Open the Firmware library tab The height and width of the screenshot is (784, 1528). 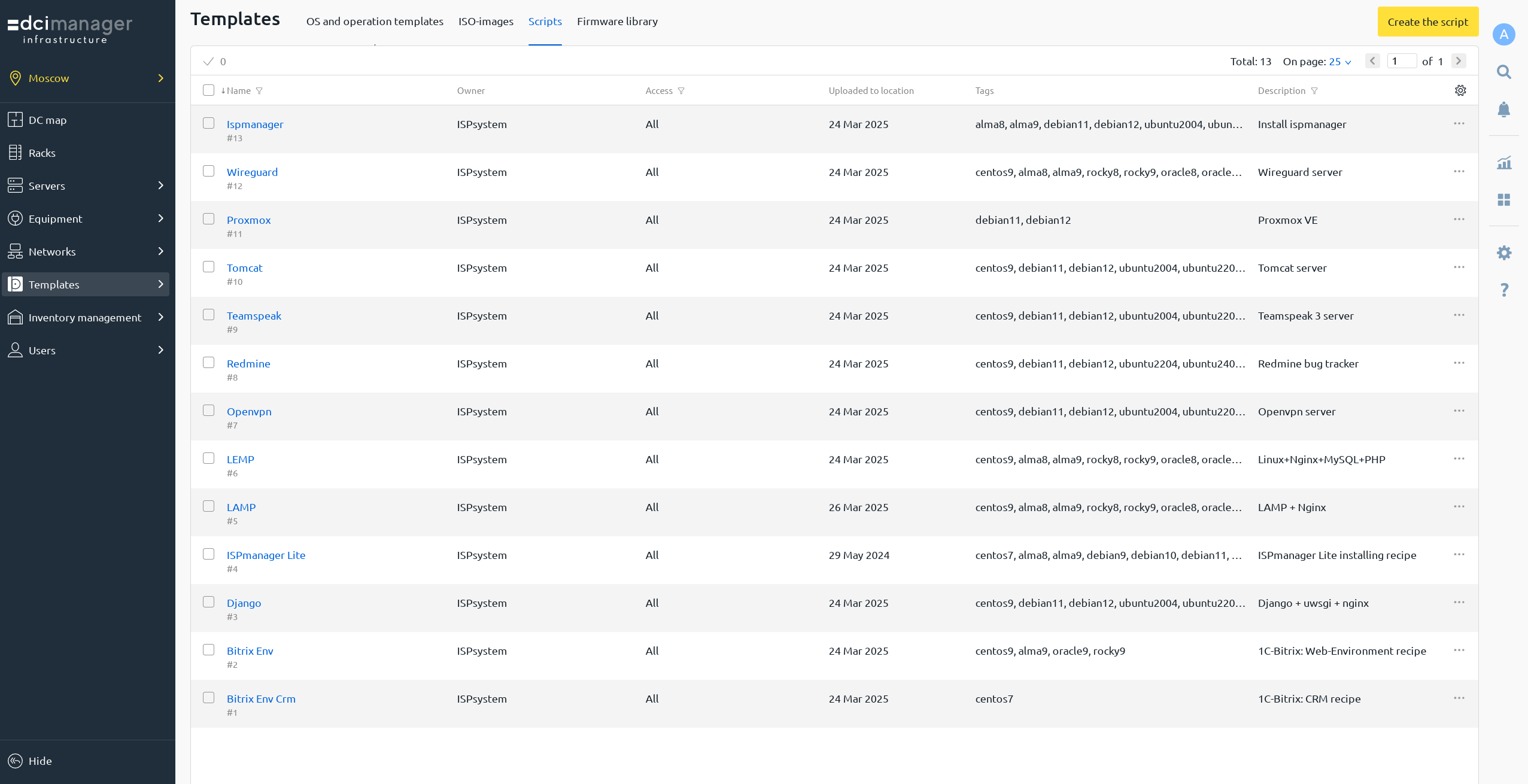click(x=617, y=22)
